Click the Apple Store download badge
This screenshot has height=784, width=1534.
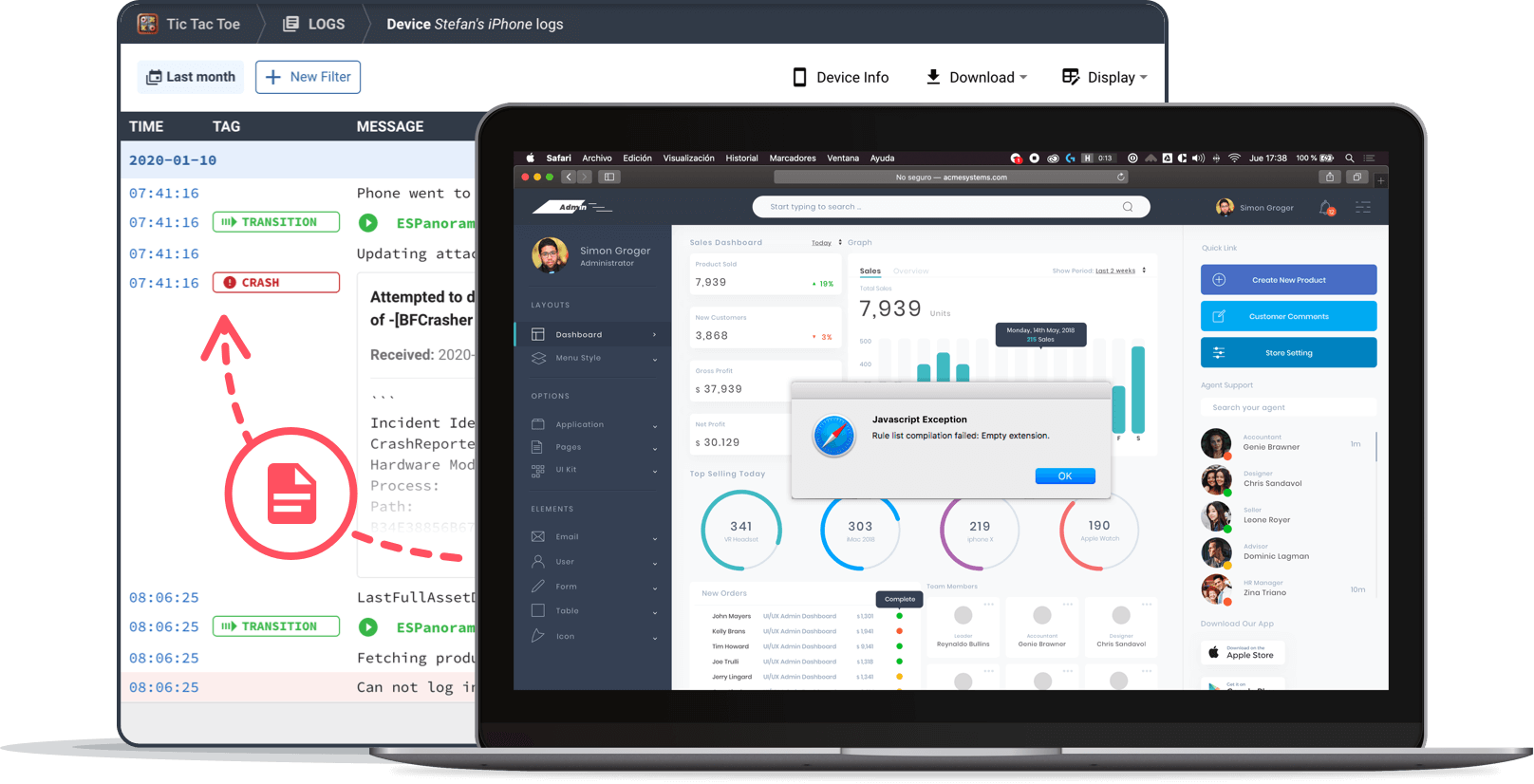click(1243, 653)
